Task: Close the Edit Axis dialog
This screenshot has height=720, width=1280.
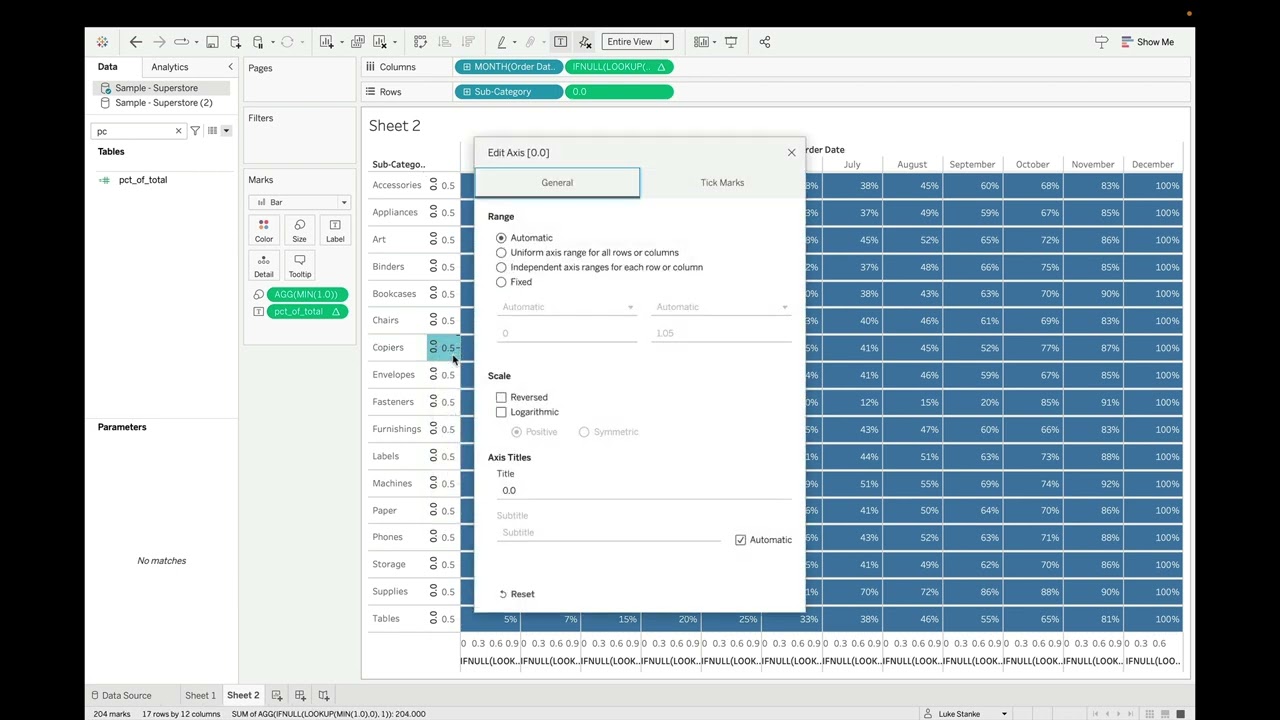Action: 791,153
